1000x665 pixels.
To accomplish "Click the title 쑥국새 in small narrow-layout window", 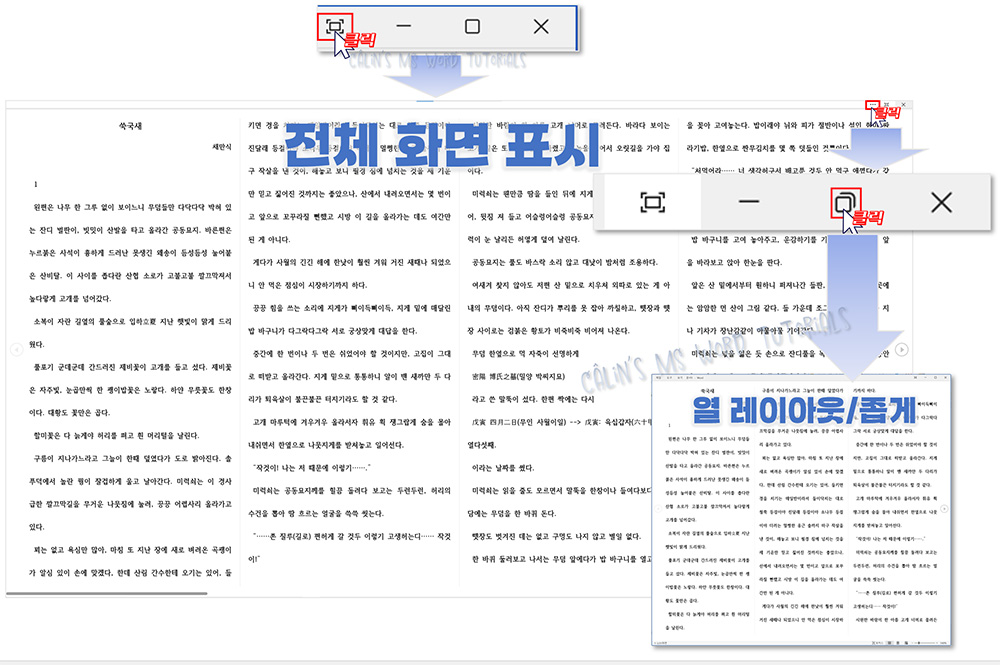I will click(x=707, y=390).
